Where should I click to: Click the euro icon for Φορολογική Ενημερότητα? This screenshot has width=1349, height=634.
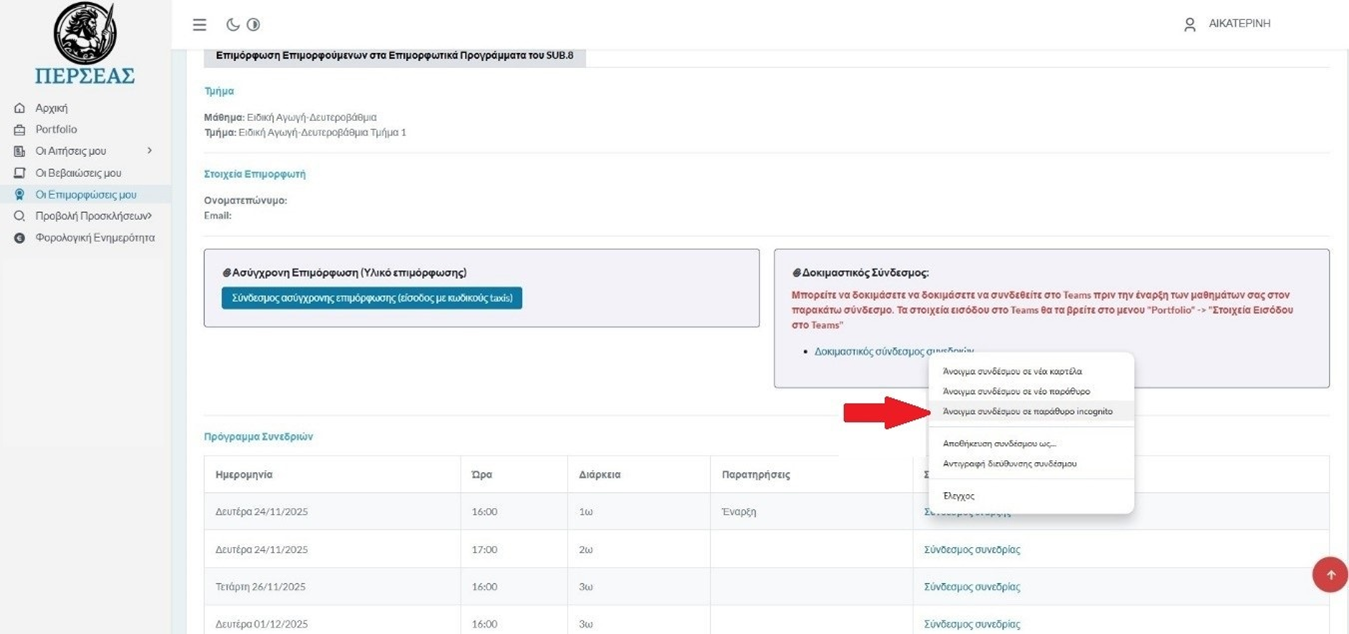click(19, 238)
